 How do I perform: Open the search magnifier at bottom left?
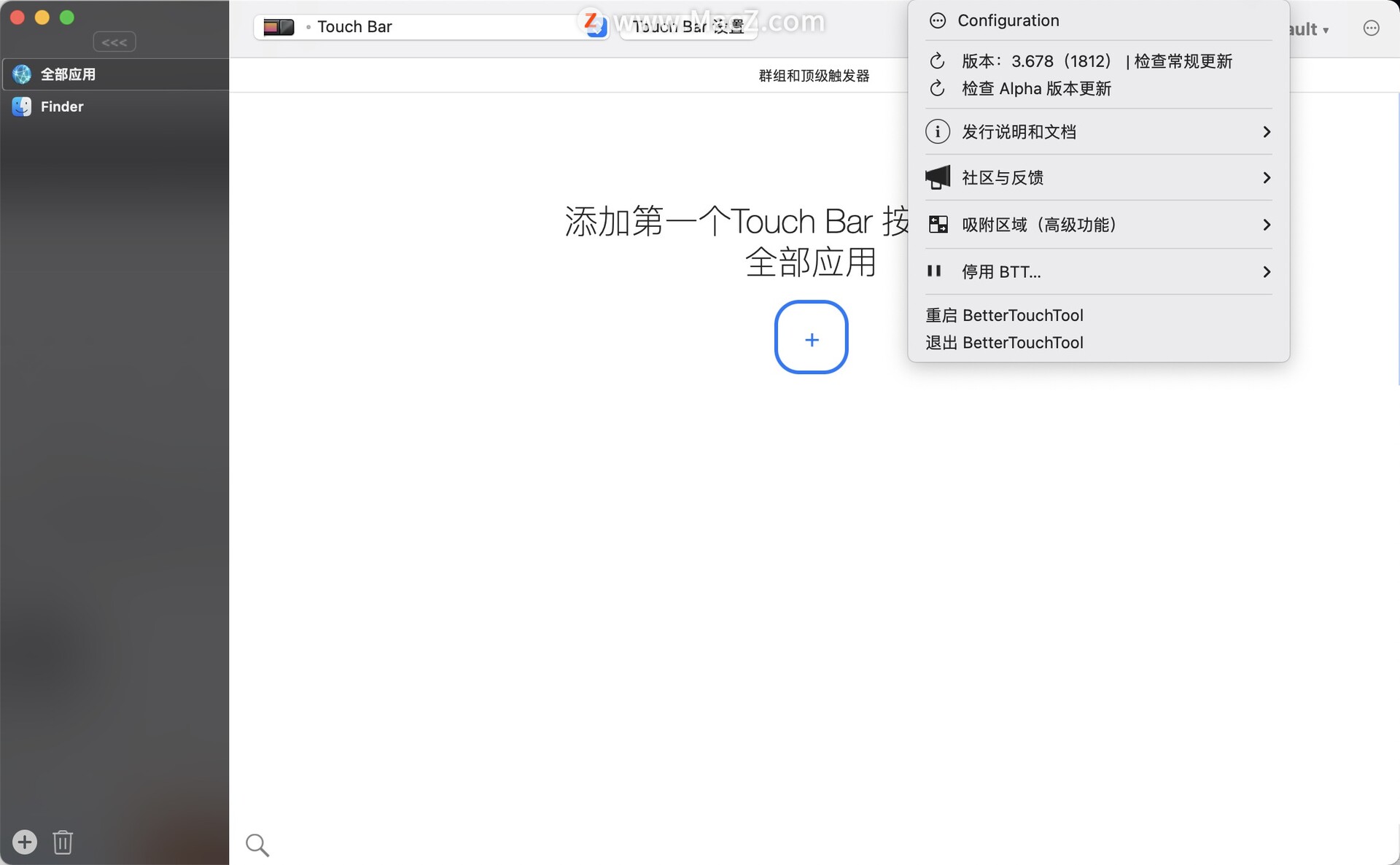(257, 845)
